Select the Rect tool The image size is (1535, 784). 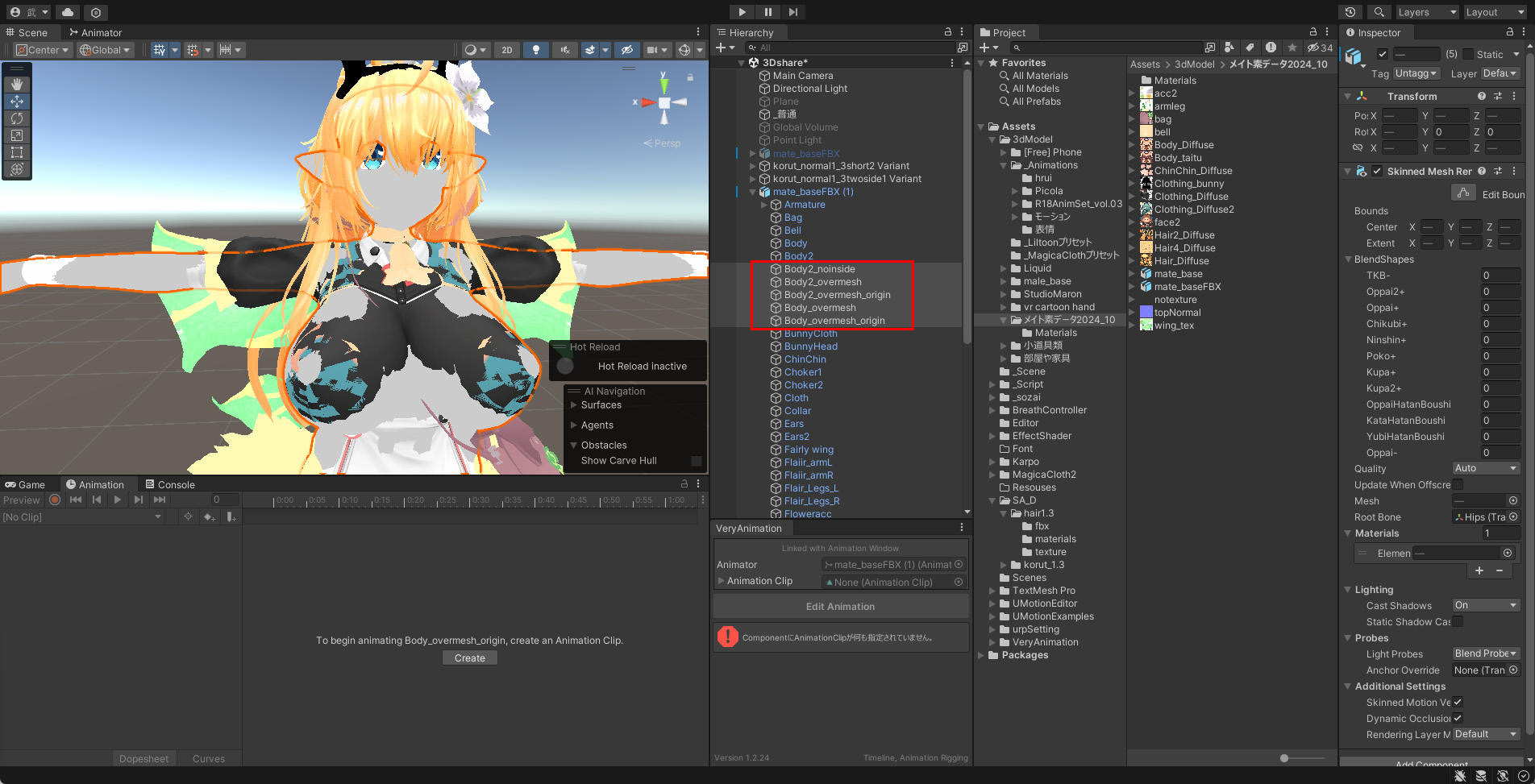tap(17, 152)
